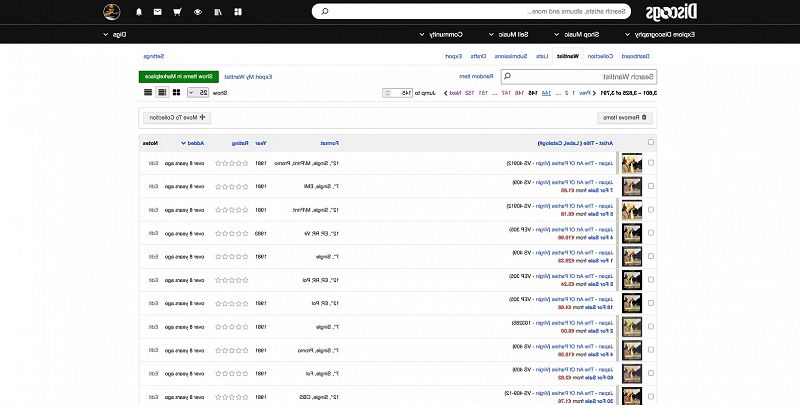Set star rating for the 12" Single CBS release

coord(232,397)
